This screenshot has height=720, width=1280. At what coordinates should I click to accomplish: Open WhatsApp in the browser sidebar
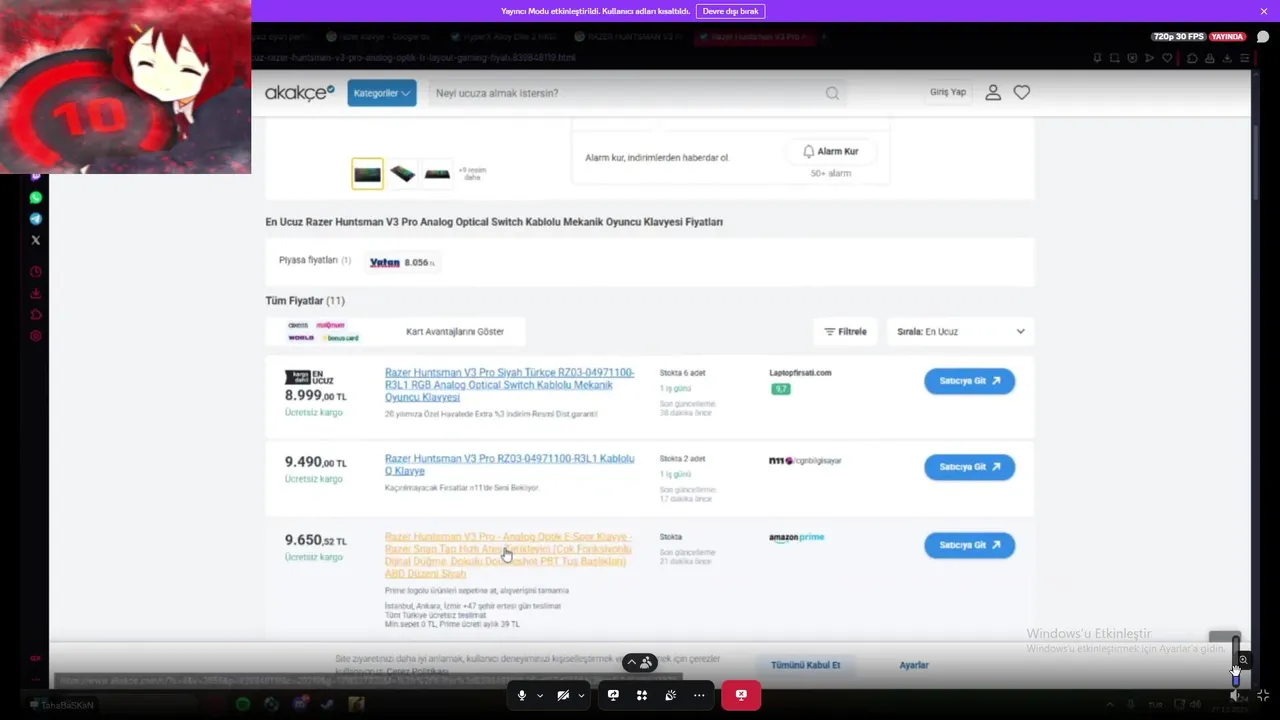[x=36, y=198]
